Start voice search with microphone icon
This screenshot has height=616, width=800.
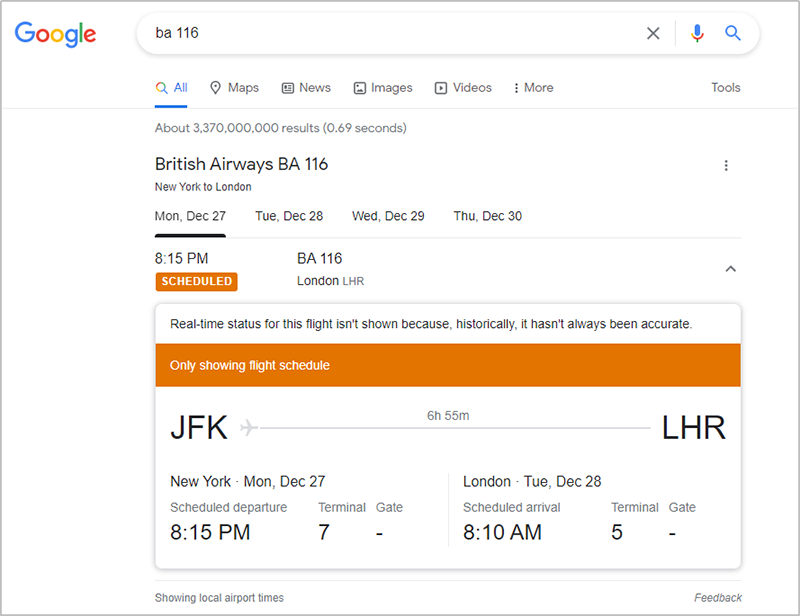click(697, 33)
